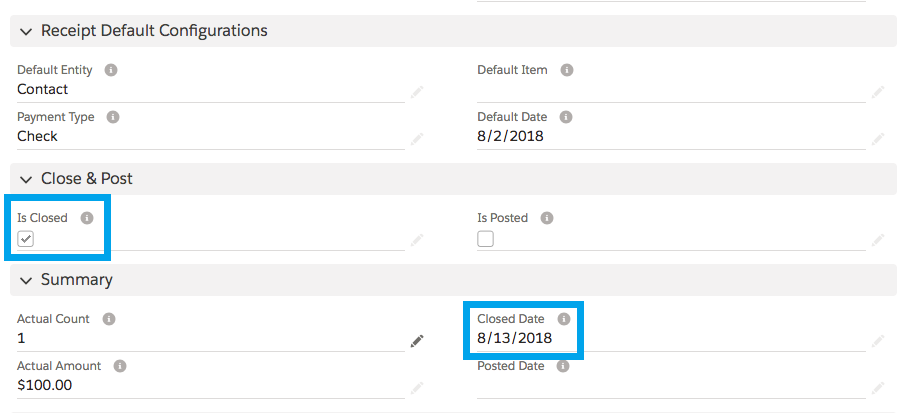Click the Closed Date value 8/13/2018

[x=514, y=338]
